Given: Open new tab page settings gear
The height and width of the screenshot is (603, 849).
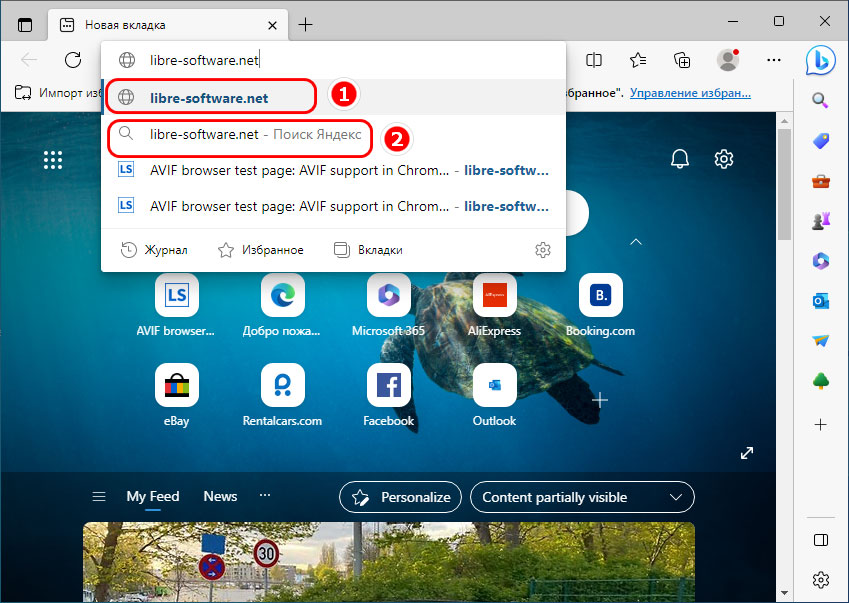Looking at the screenshot, I should pyautogui.click(x=723, y=159).
